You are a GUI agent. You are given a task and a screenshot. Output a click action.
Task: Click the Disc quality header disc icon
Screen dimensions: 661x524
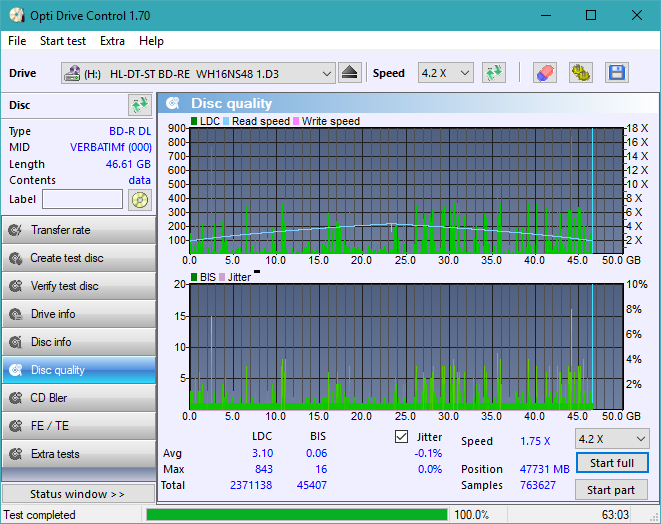coord(173,103)
